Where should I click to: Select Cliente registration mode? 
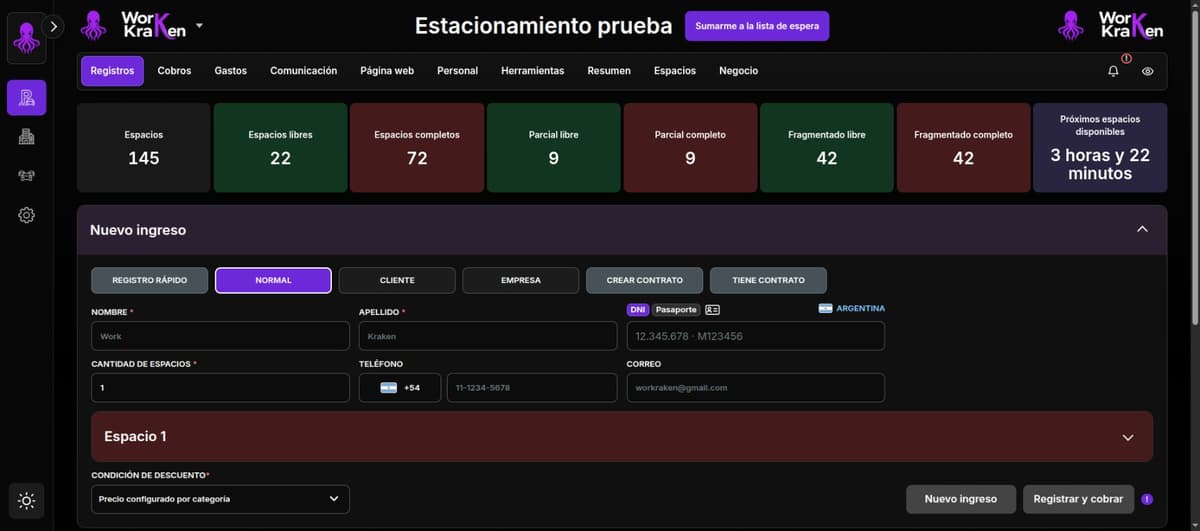pos(397,280)
